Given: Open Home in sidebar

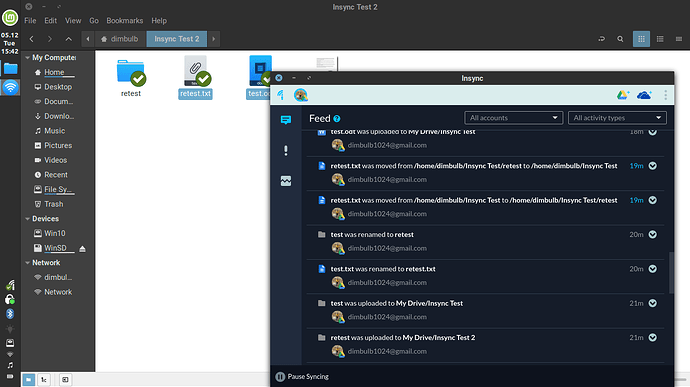Looking at the screenshot, I should (54, 72).
